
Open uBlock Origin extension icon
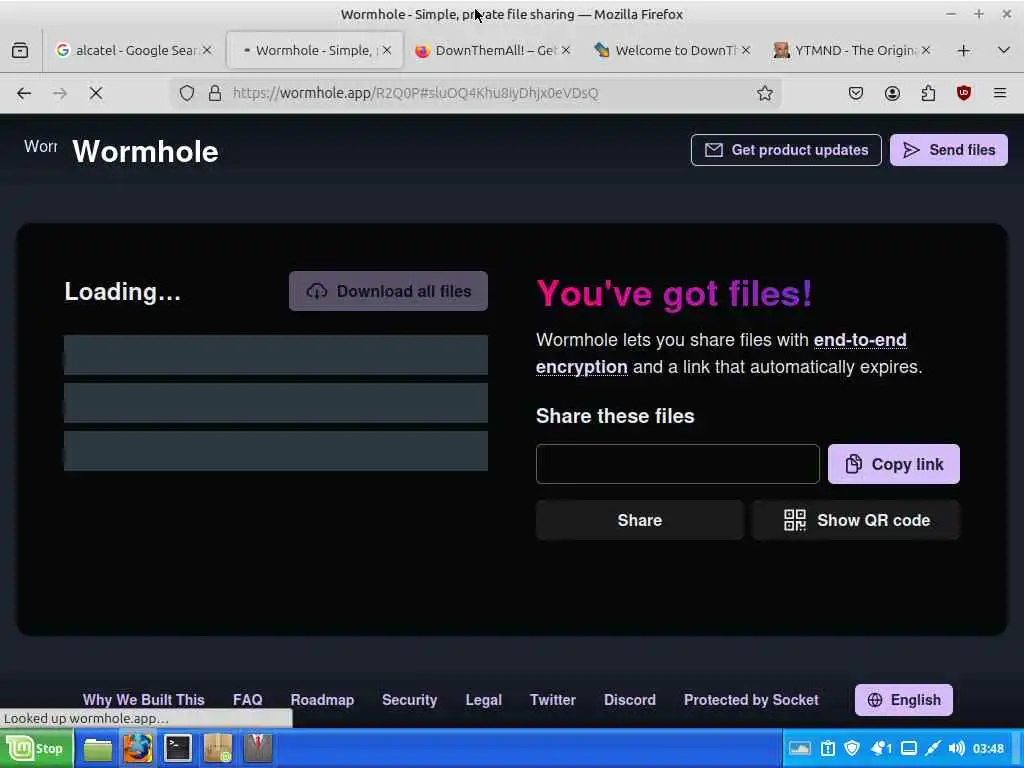click(964, 93)
